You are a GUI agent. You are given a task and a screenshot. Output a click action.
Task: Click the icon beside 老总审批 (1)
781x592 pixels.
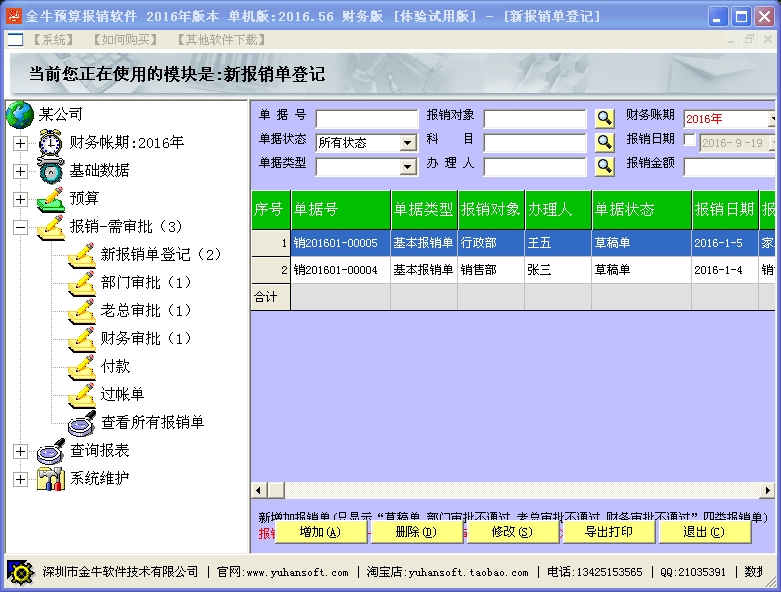pyautogui.click(x=82, y=311)
